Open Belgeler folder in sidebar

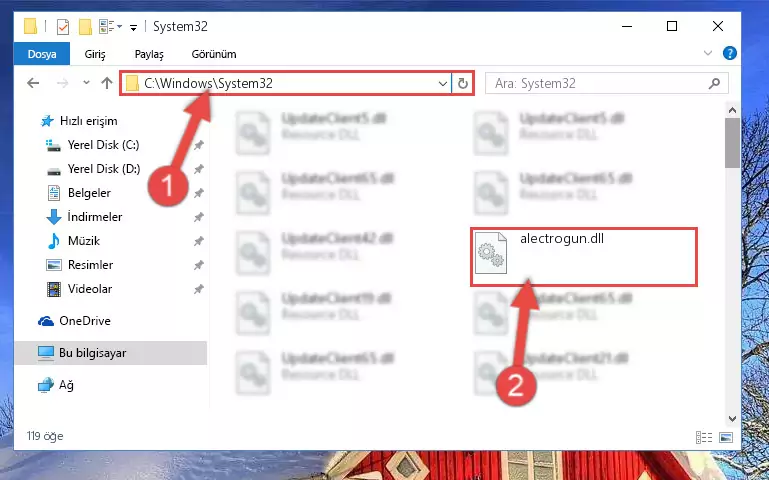tap(89, 193)
